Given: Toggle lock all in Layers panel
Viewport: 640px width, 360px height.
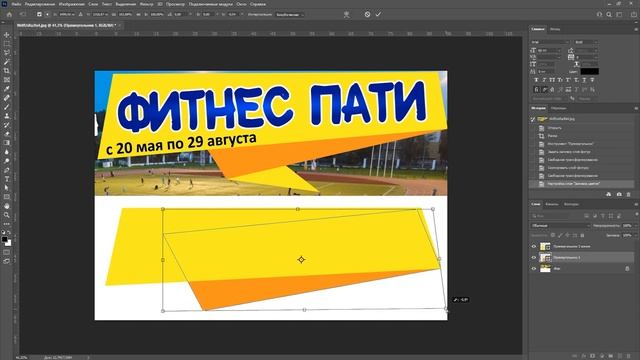Looking at the screenshot, I should click(x=582, y=236).
